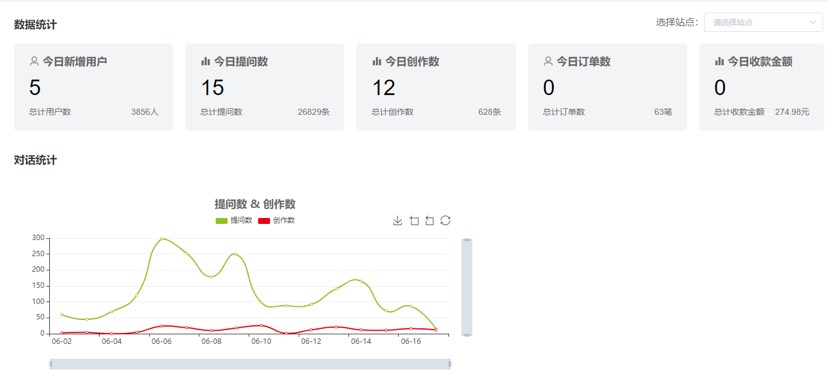Click the total questions value 26829条

[314, 112]
